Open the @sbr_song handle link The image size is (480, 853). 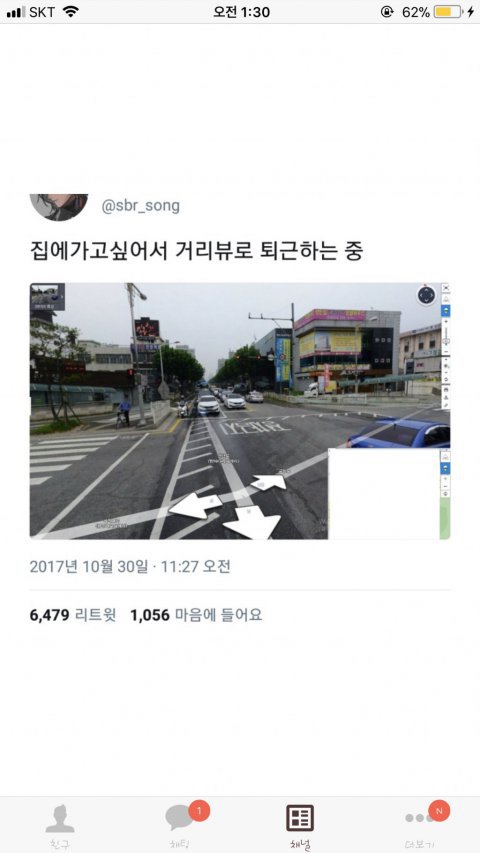pyautogui.click(x=140, y=207)
